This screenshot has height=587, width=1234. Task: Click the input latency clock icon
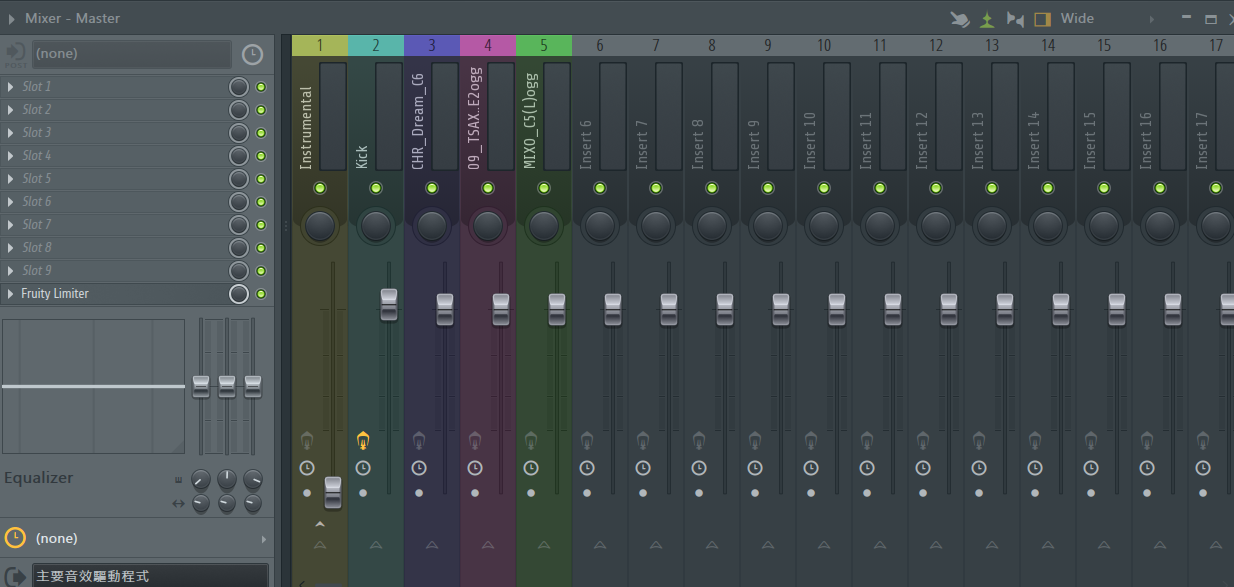(253, 54)
